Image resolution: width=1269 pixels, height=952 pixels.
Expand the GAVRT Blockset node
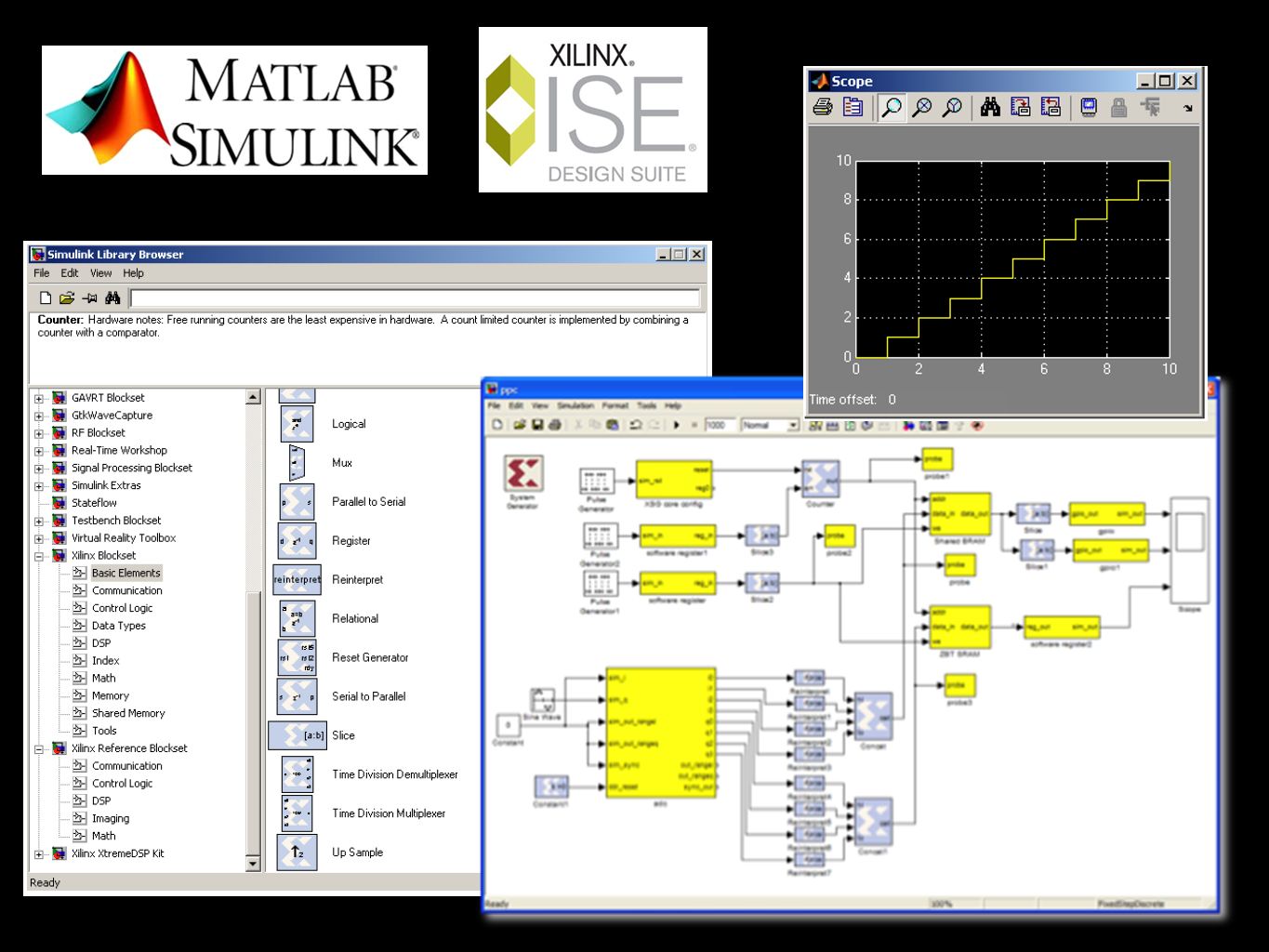(x=39, y=399)
